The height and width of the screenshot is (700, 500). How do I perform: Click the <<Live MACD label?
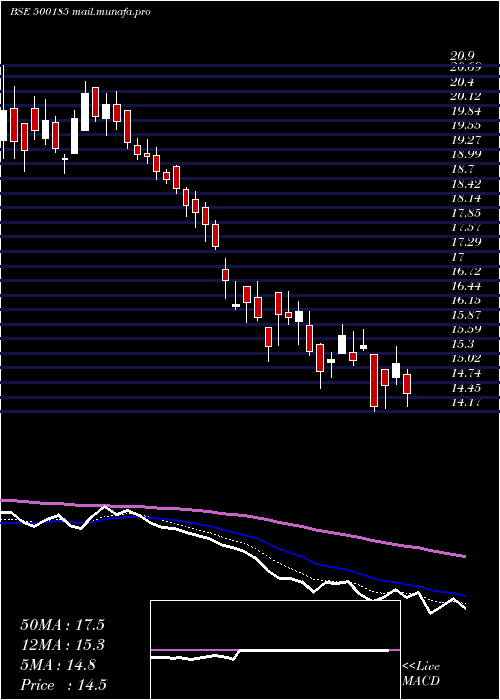pos(421,674)
